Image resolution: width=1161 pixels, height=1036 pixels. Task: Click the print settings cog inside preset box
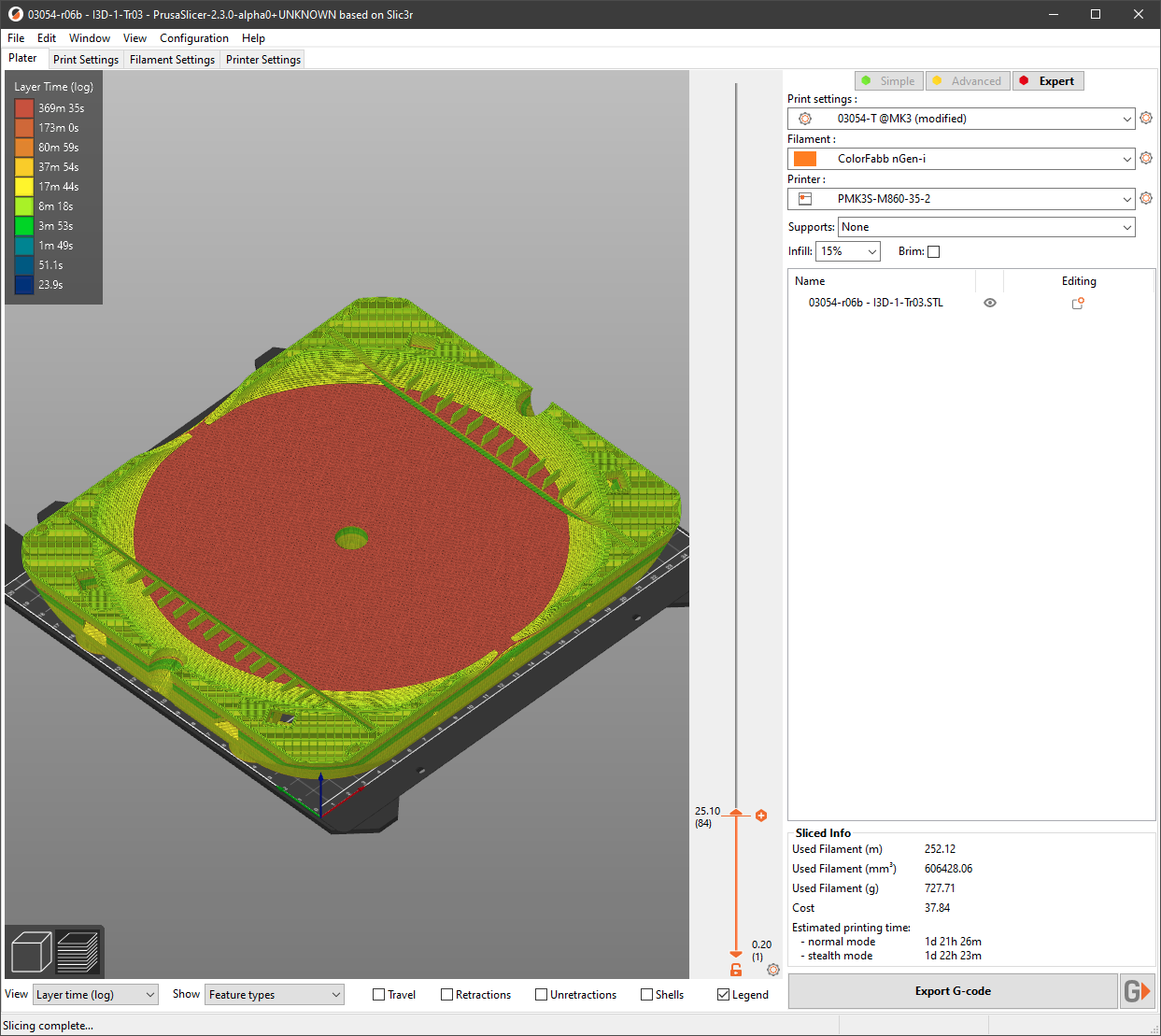point(805,119)
